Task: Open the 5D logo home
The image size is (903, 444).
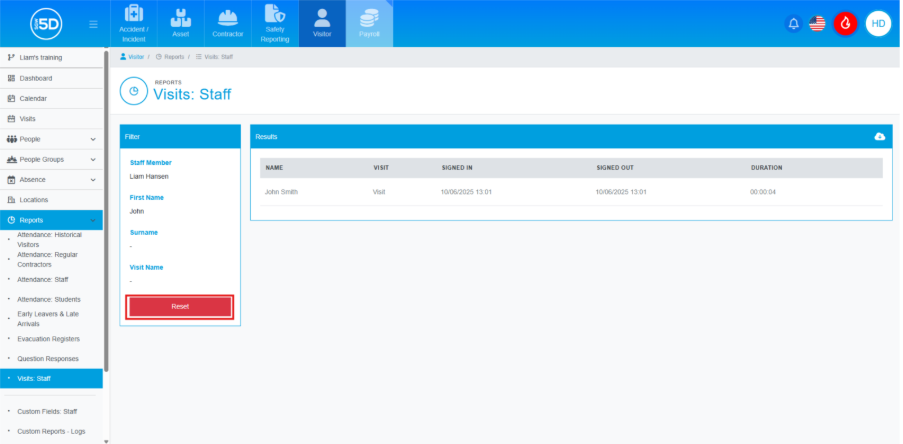Action: click(46, 24)
